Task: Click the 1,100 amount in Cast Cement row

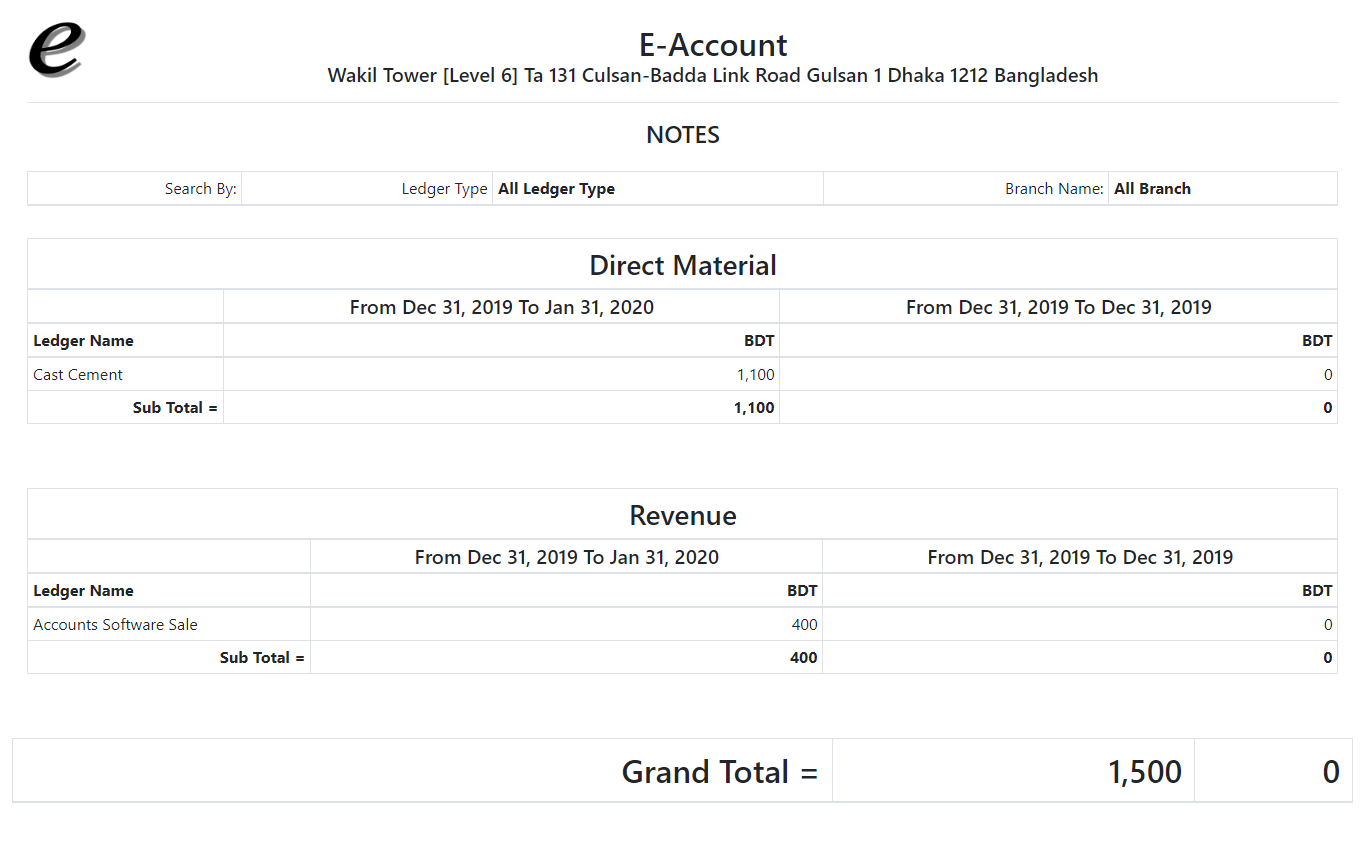Action: [755, 375]
